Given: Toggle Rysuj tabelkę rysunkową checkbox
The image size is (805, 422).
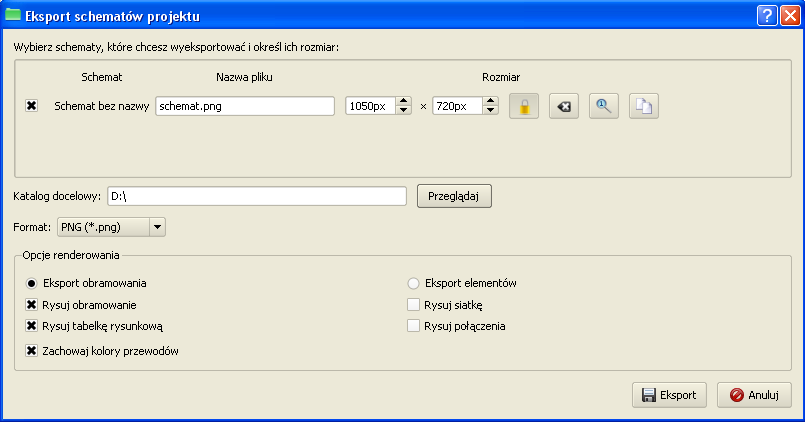Looking at the screenshot, I should click(x=32, y=326).
